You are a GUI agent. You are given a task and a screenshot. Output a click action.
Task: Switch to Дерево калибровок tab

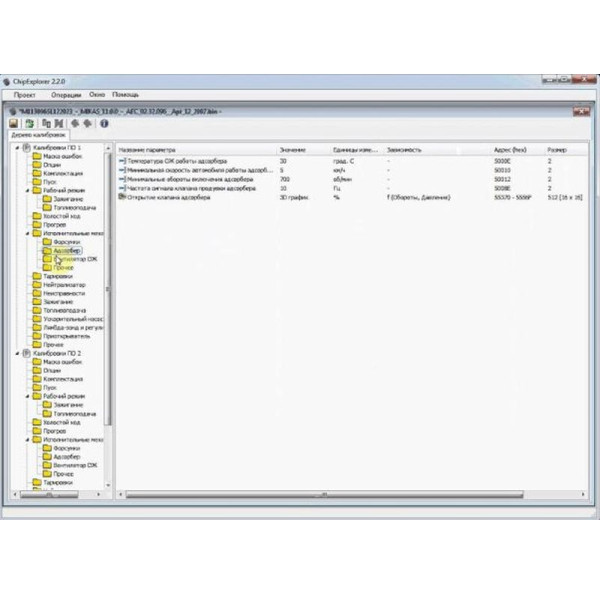pyautogui.click(x=39, y=135)
